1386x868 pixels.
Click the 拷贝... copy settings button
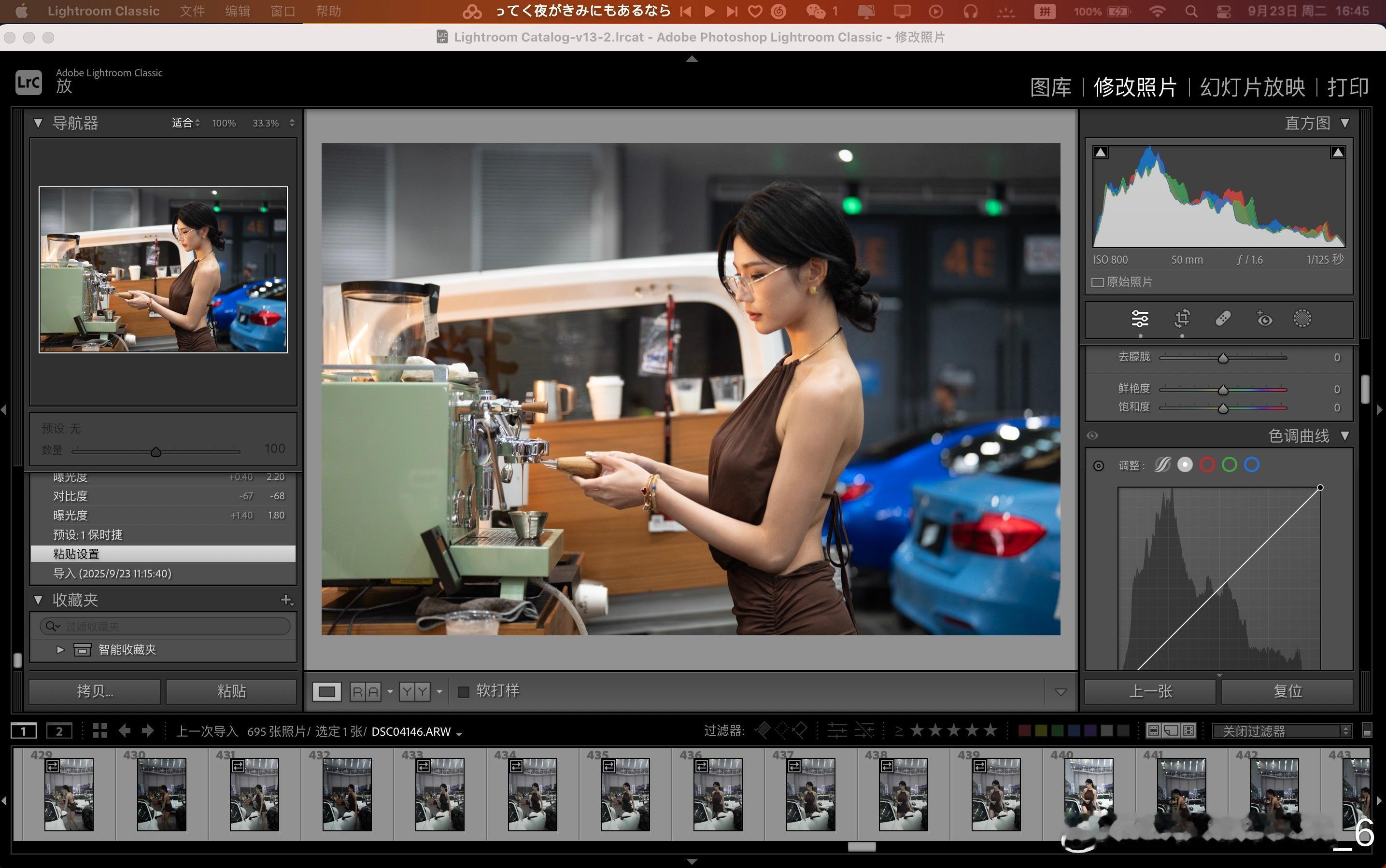point(95,691)
